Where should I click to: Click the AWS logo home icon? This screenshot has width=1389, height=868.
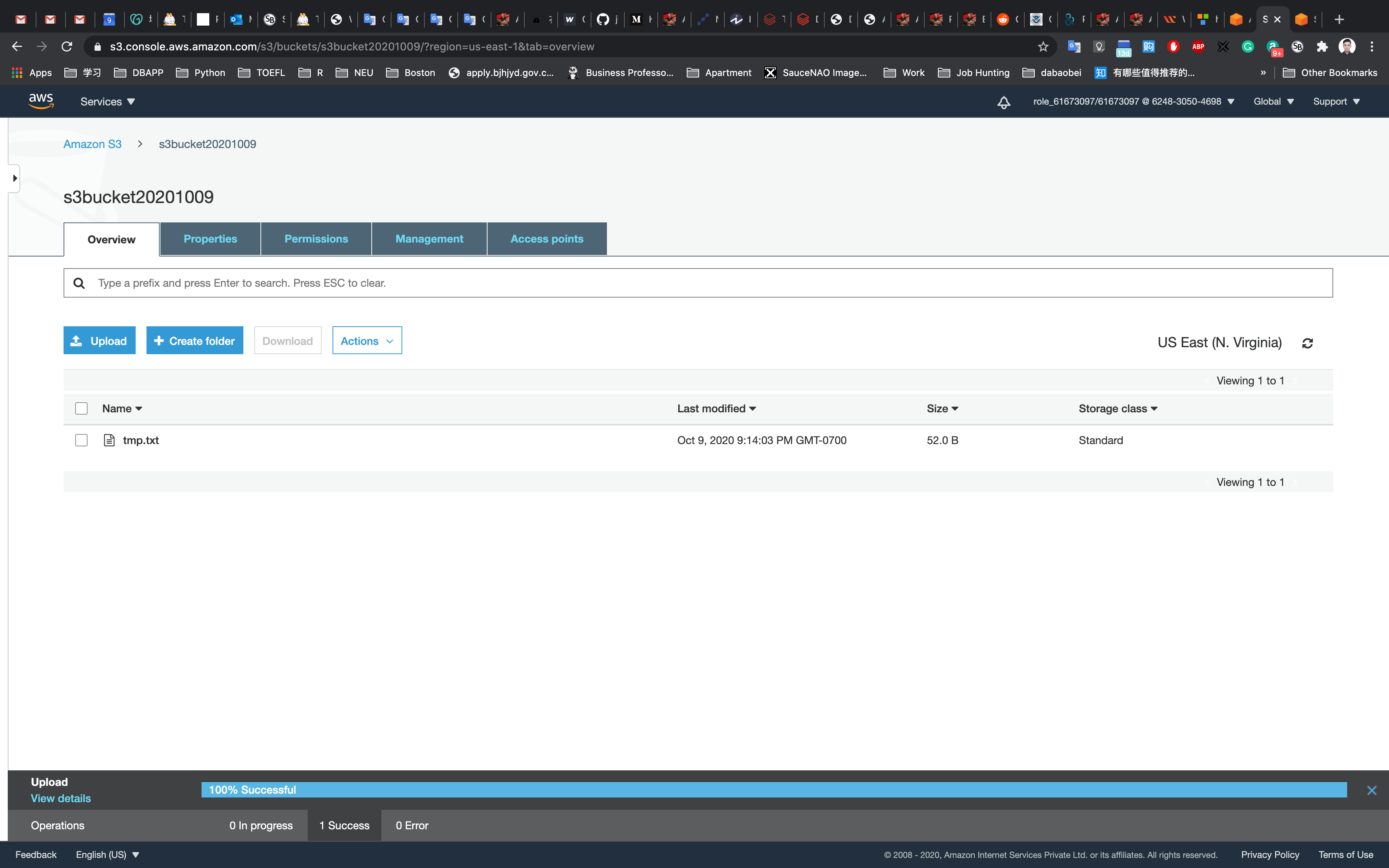pyautogui.click(x=41, y=101)
